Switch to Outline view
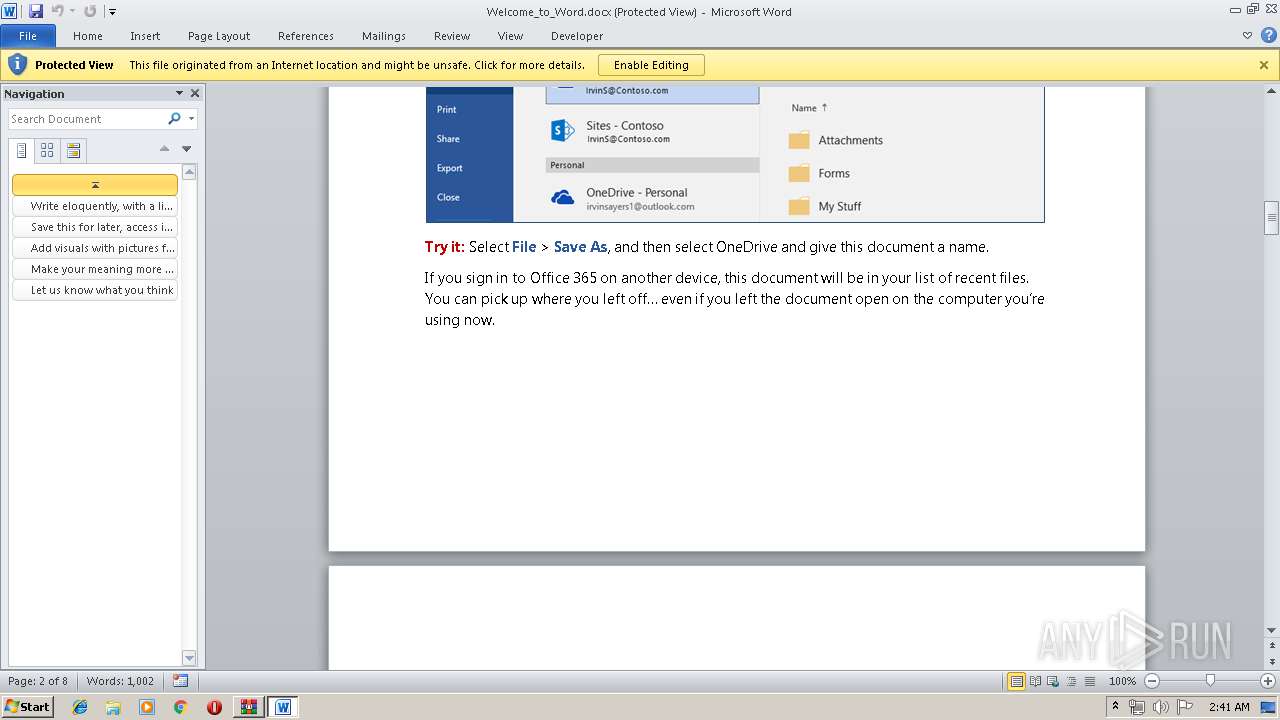The width and height of the screenshot is (1280, 720). 1072,681
